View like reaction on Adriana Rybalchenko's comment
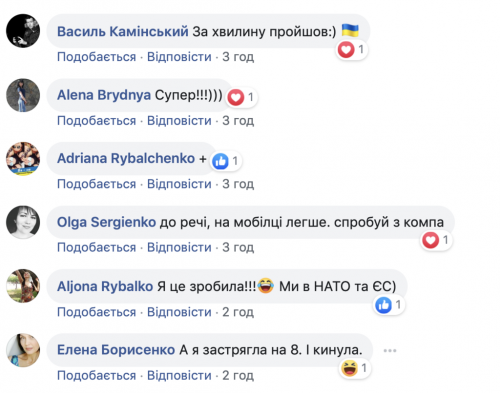Screen dimensions: 500x393 click(226, 161)
